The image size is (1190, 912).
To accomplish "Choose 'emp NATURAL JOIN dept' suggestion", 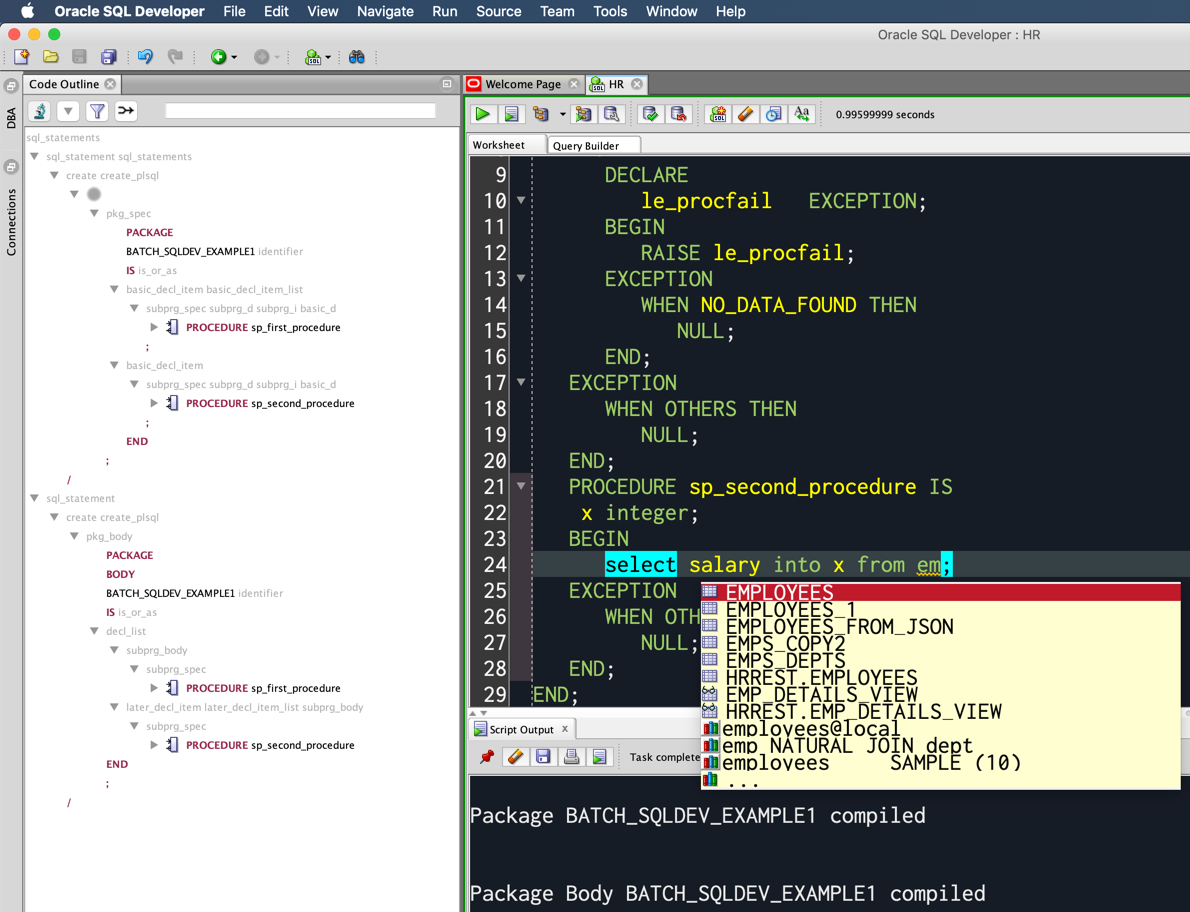I will point(940,745).
